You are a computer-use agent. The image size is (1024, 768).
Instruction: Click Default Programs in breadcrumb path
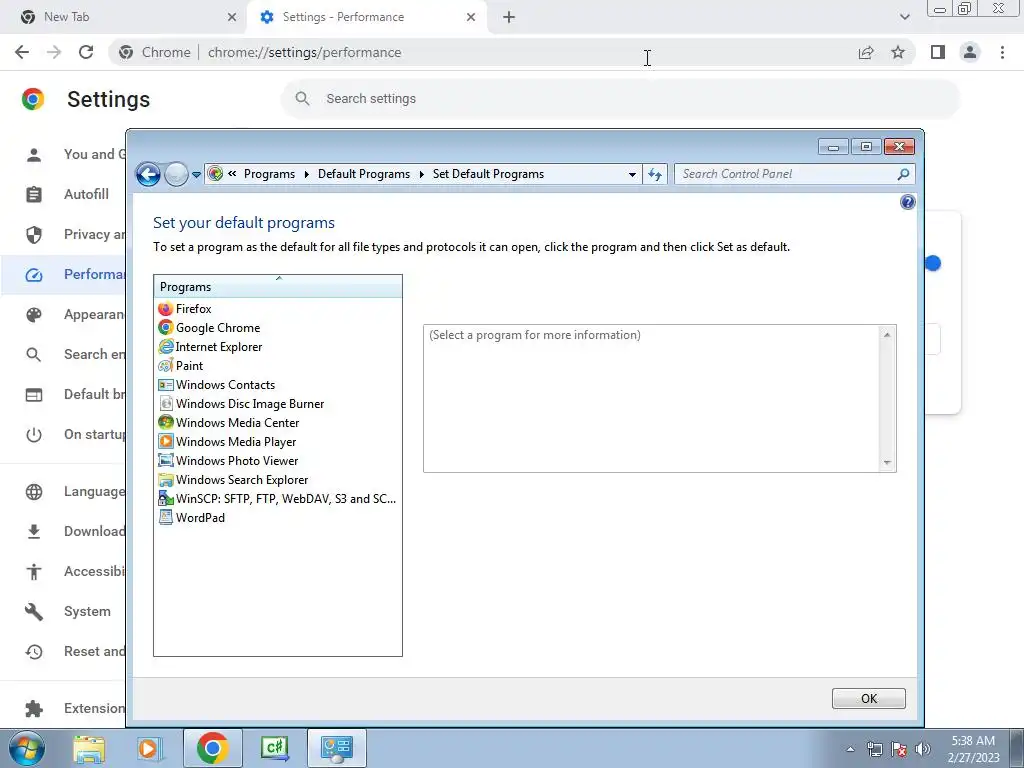[x=364, y=174]
